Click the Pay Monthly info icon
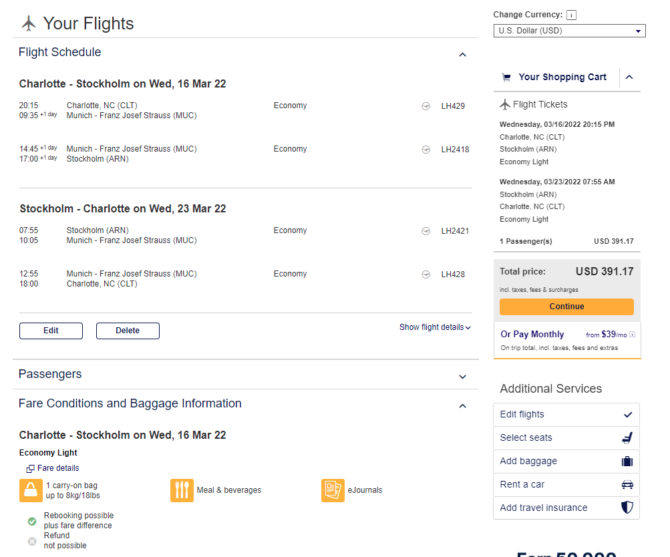The height and width of the screenshot is (557, 670). (x=632, y=334)
